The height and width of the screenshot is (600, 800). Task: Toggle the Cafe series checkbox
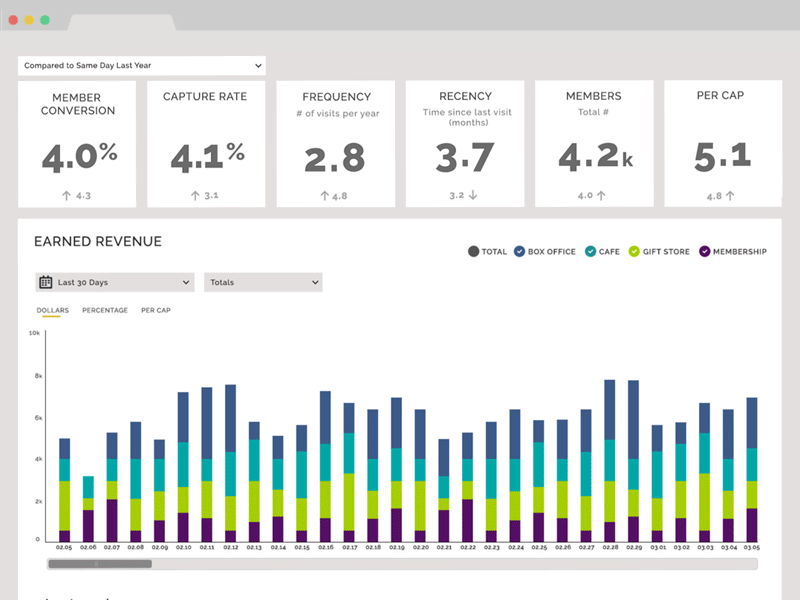tap(591, 251)
